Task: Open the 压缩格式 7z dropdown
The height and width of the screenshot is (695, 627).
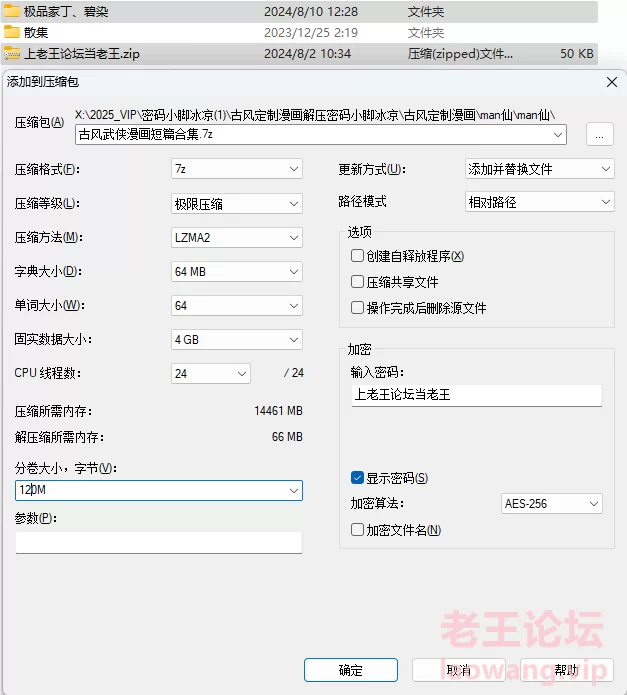Action: tap(237, 169)
